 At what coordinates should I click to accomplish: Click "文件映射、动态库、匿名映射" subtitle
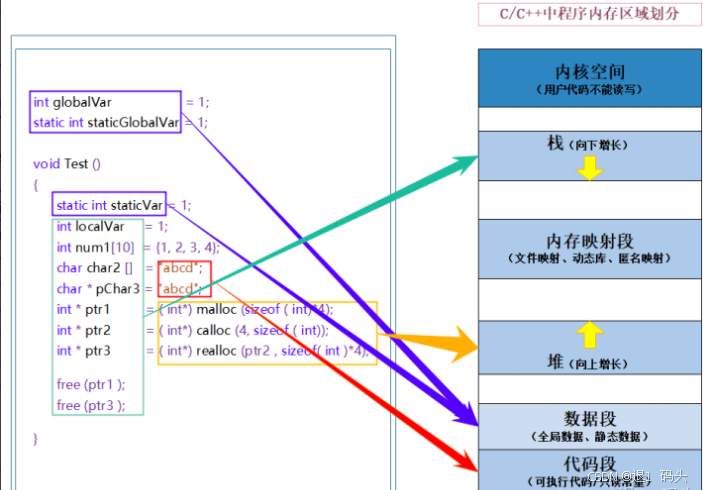[590, 258]
